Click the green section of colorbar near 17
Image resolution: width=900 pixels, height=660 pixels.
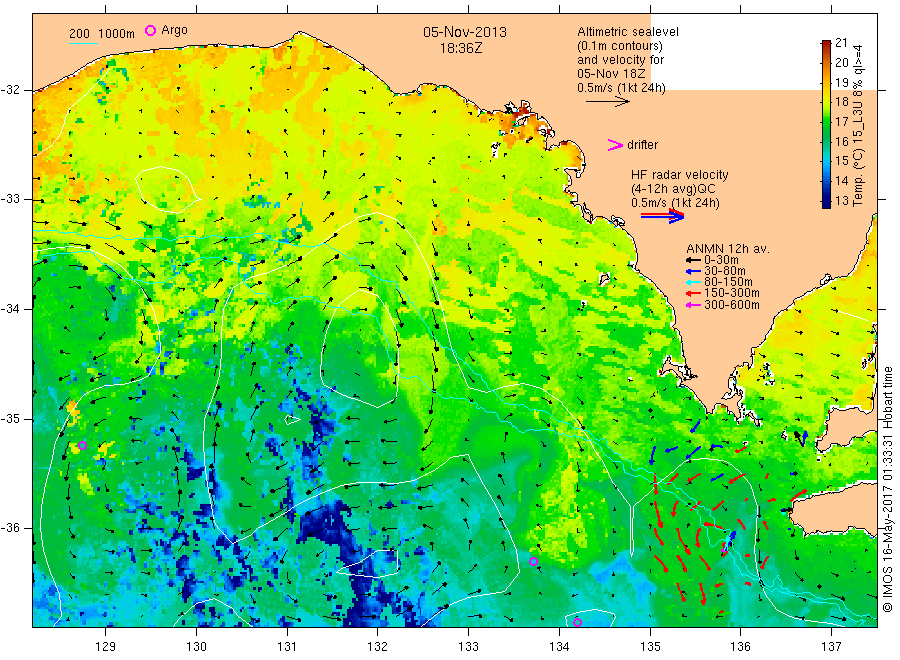click(826, 122)
